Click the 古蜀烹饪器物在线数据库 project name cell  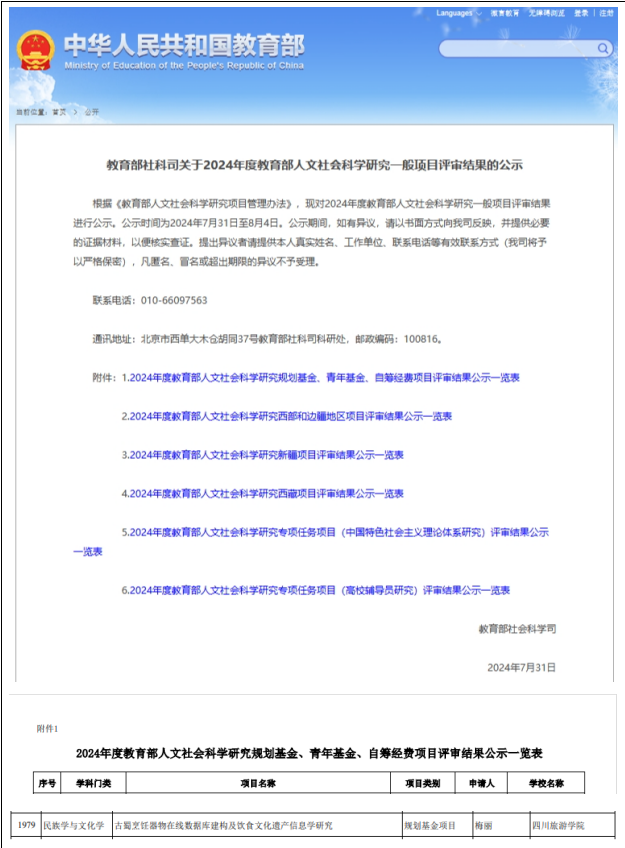[257, 825]
